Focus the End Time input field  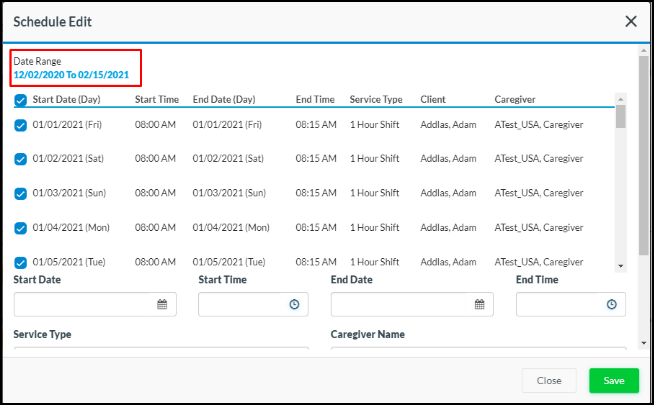558,304
